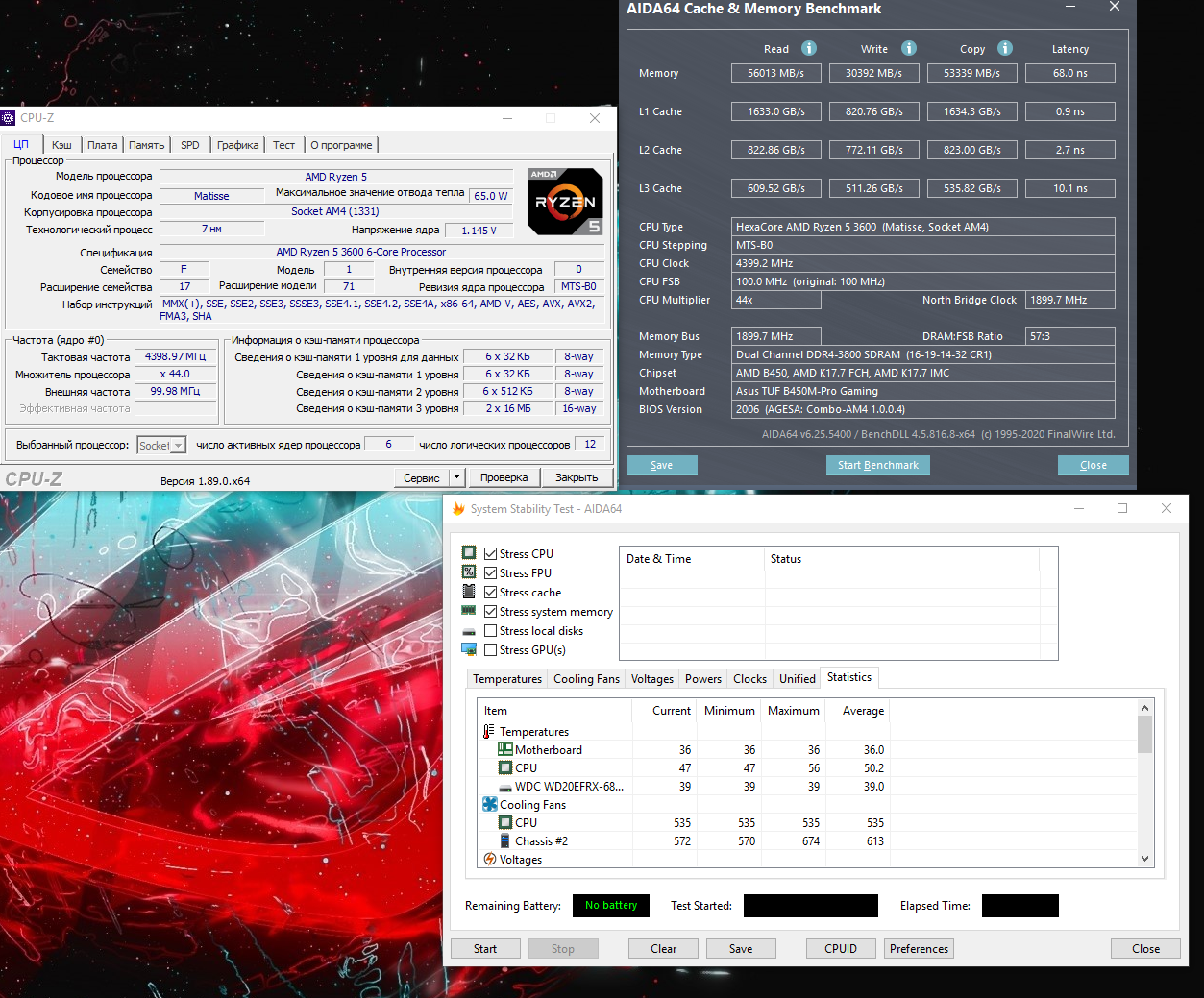Click the fan icon next to Cooling Fans
Screen dimensions: 1204x998
pyautogui.click(x=490, y=804)
